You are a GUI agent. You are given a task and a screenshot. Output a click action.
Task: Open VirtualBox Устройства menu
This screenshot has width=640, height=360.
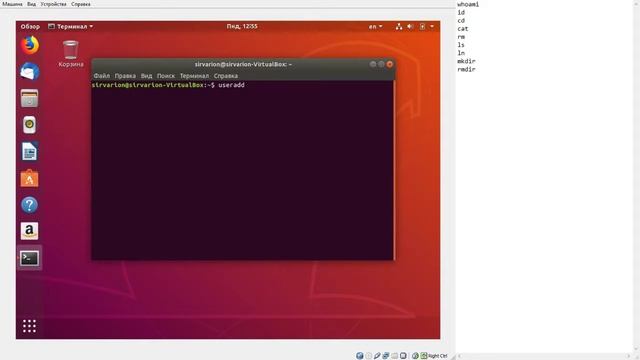click(53, 4)
